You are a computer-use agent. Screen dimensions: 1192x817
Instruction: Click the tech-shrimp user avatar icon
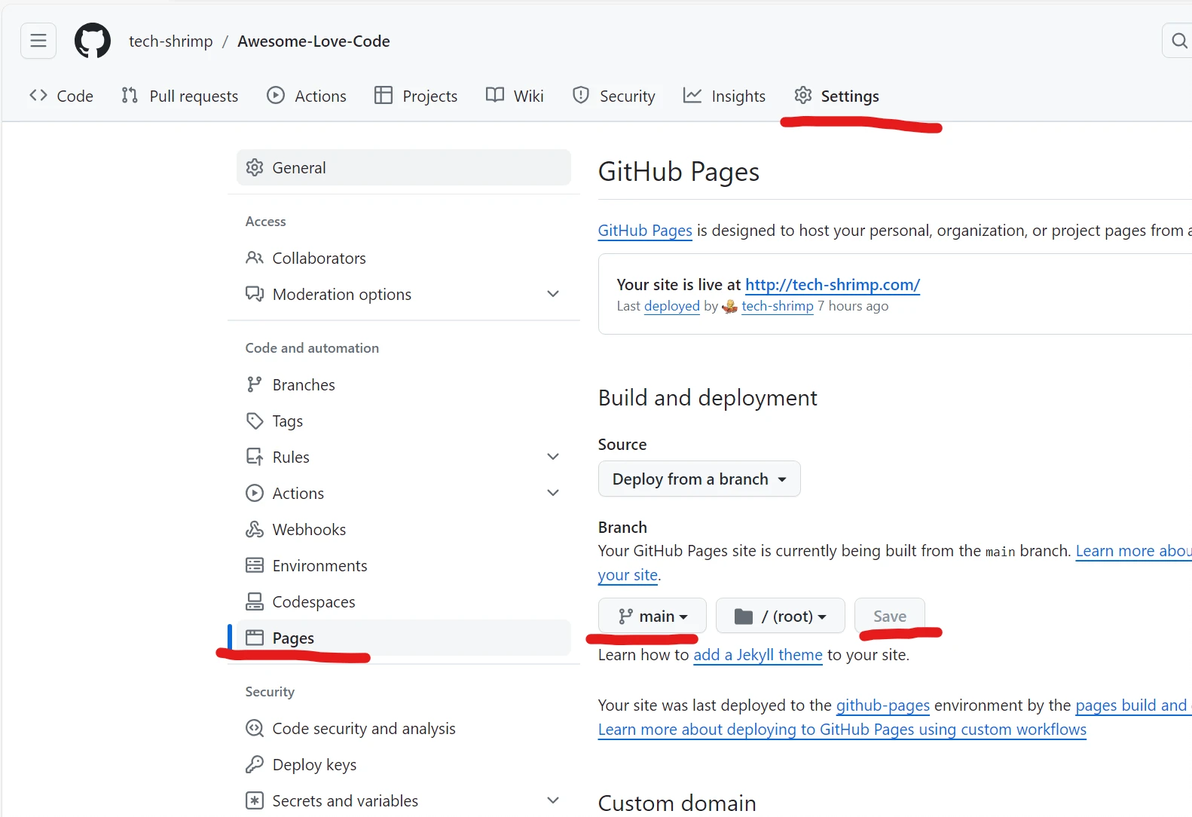click(x=730, y=306)
